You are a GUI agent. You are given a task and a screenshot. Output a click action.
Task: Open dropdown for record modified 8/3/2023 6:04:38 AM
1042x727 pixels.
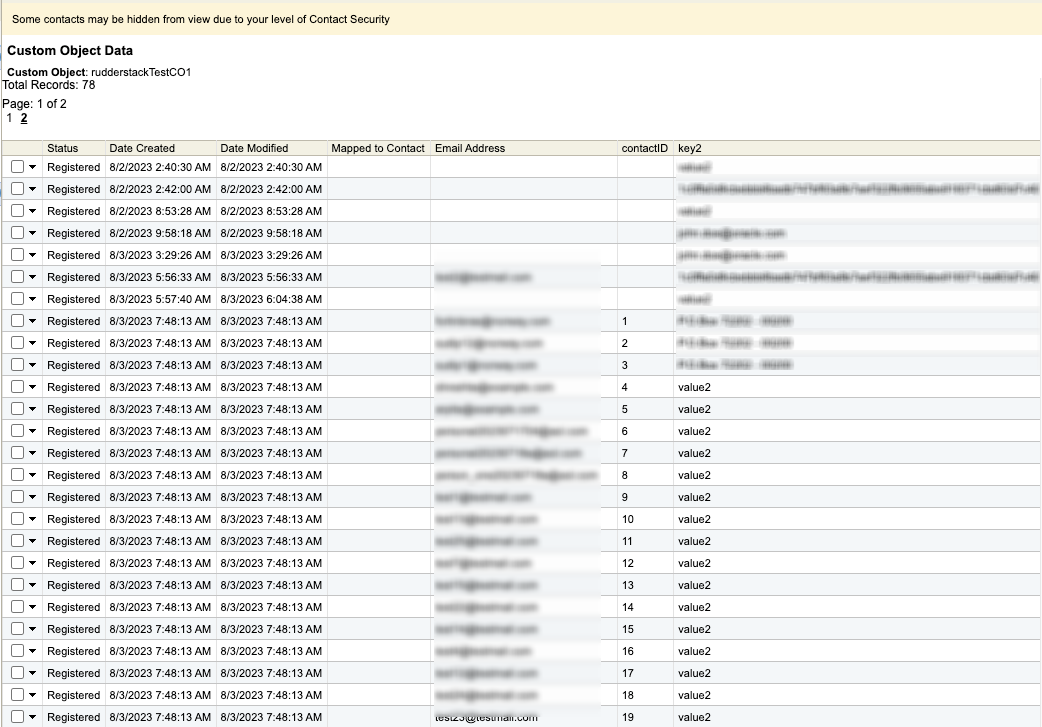[32, 300]
